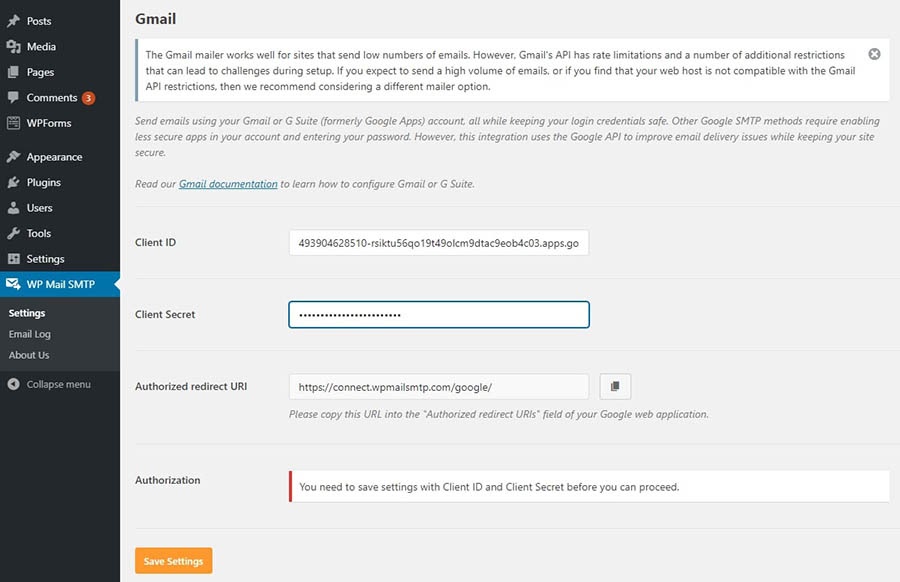Click the Users icon in sidebar
Viewport: 900px width, 582px height.
(13, 208)
